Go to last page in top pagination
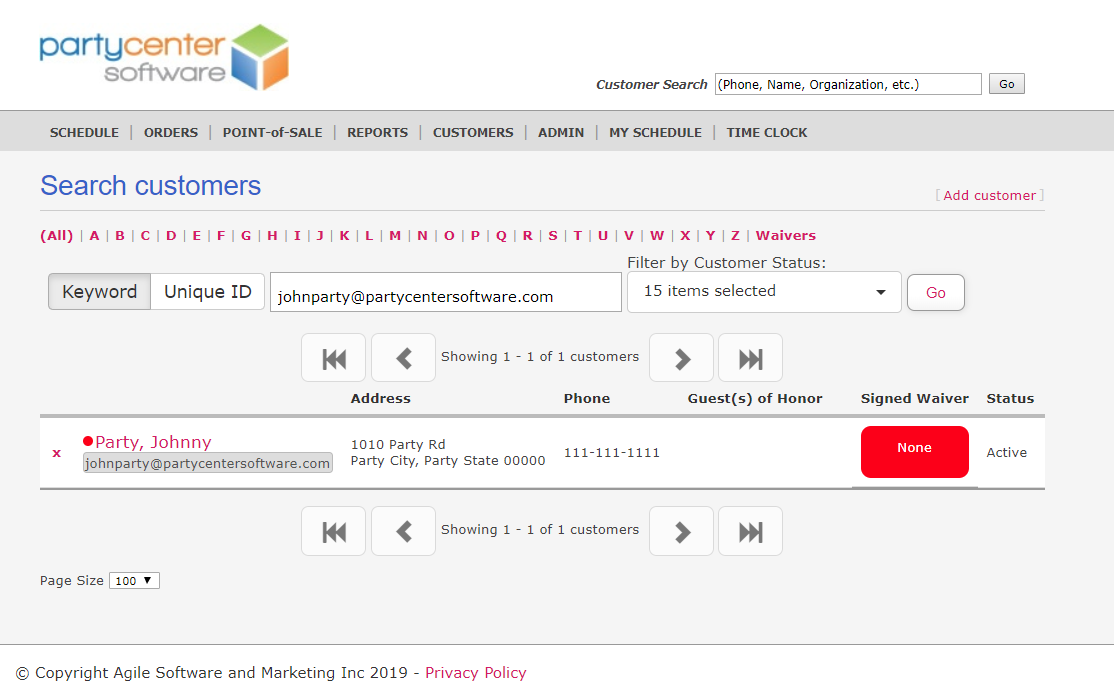This screenshot has width=1114, height=692. point(750,358)
